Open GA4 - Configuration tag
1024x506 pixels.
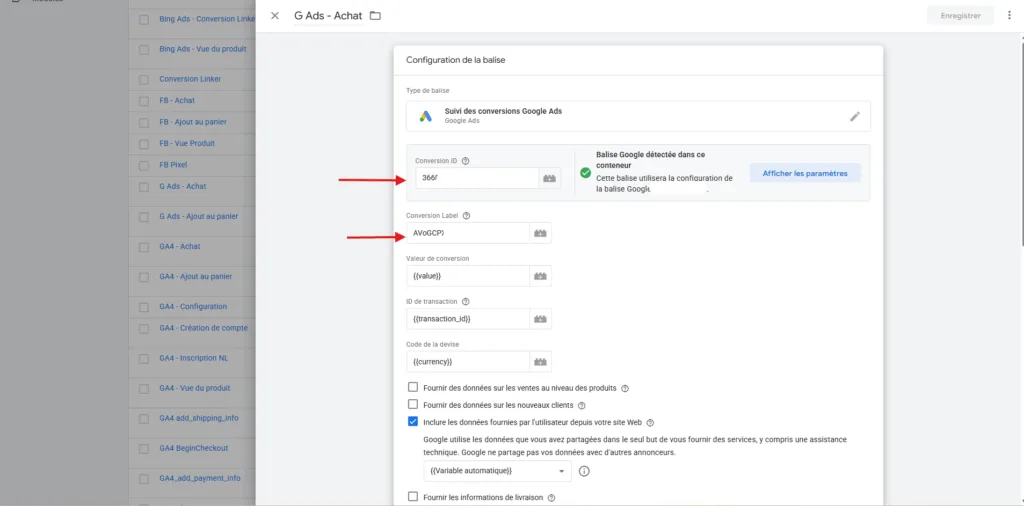193,306
